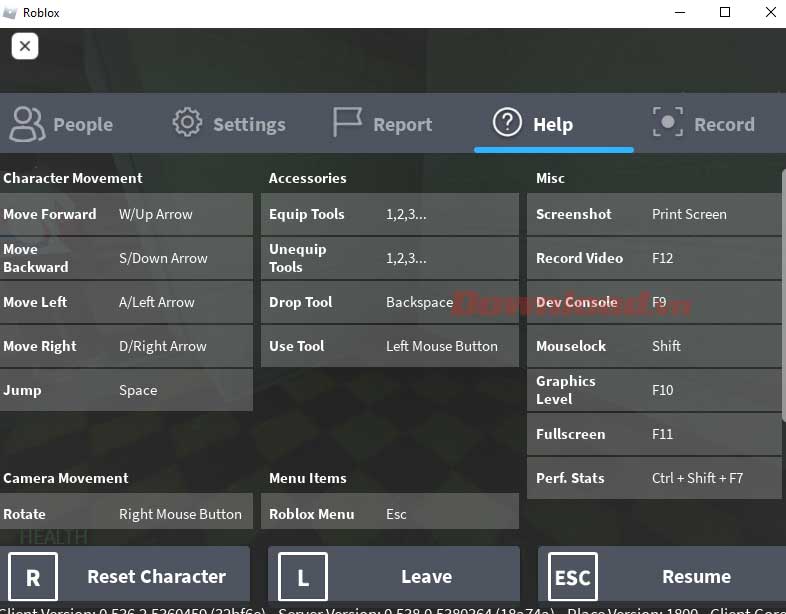Click the Rotate row label
Screen dimensions: 786x614
click(24, 514)
